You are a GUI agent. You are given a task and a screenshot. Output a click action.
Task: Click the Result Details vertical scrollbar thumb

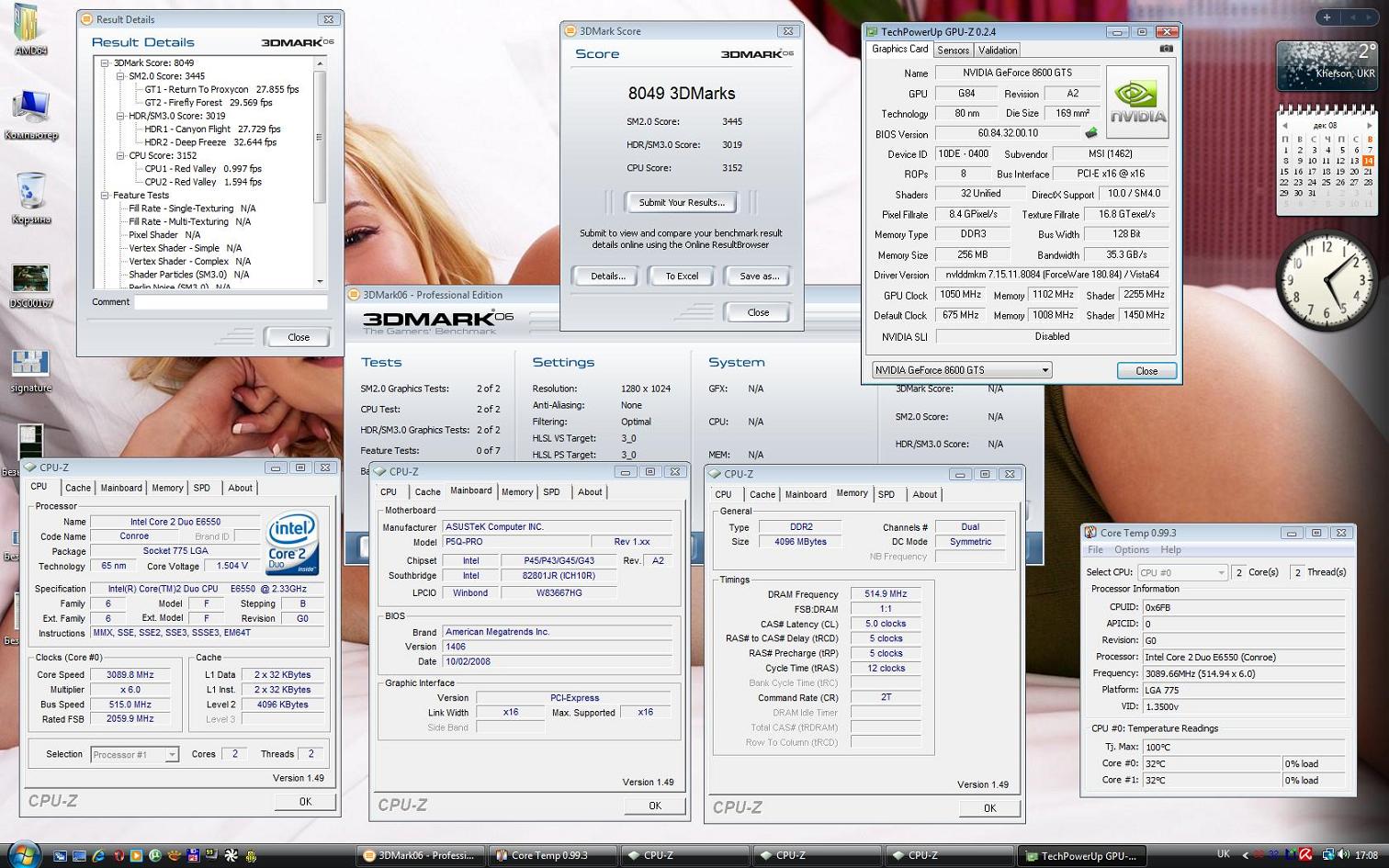click(320, 137)
